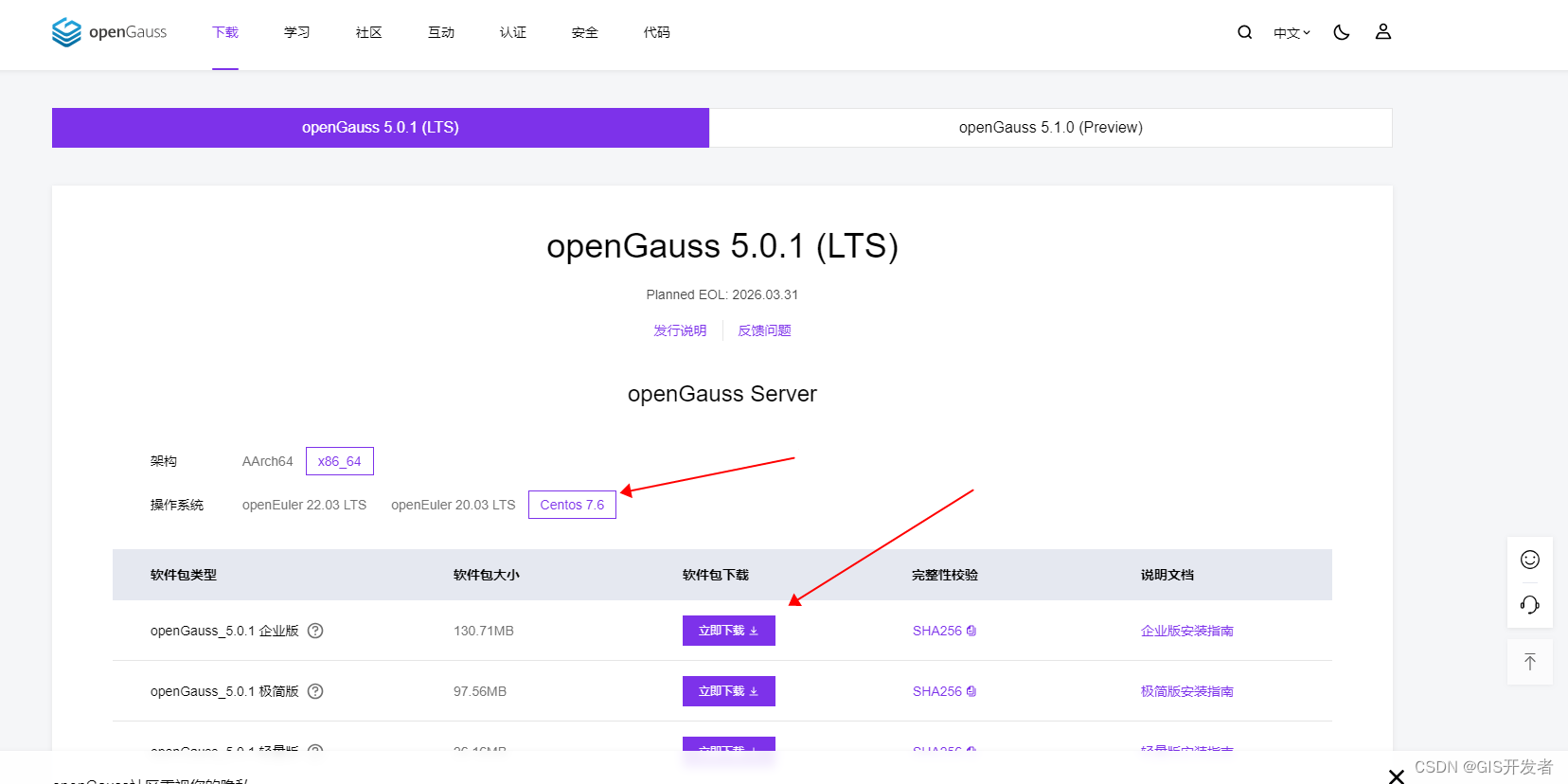This screenshot has width=1568, height=784.
Task: Show help for openGauss_5.0.1 极简版
Action: point(315,691)
